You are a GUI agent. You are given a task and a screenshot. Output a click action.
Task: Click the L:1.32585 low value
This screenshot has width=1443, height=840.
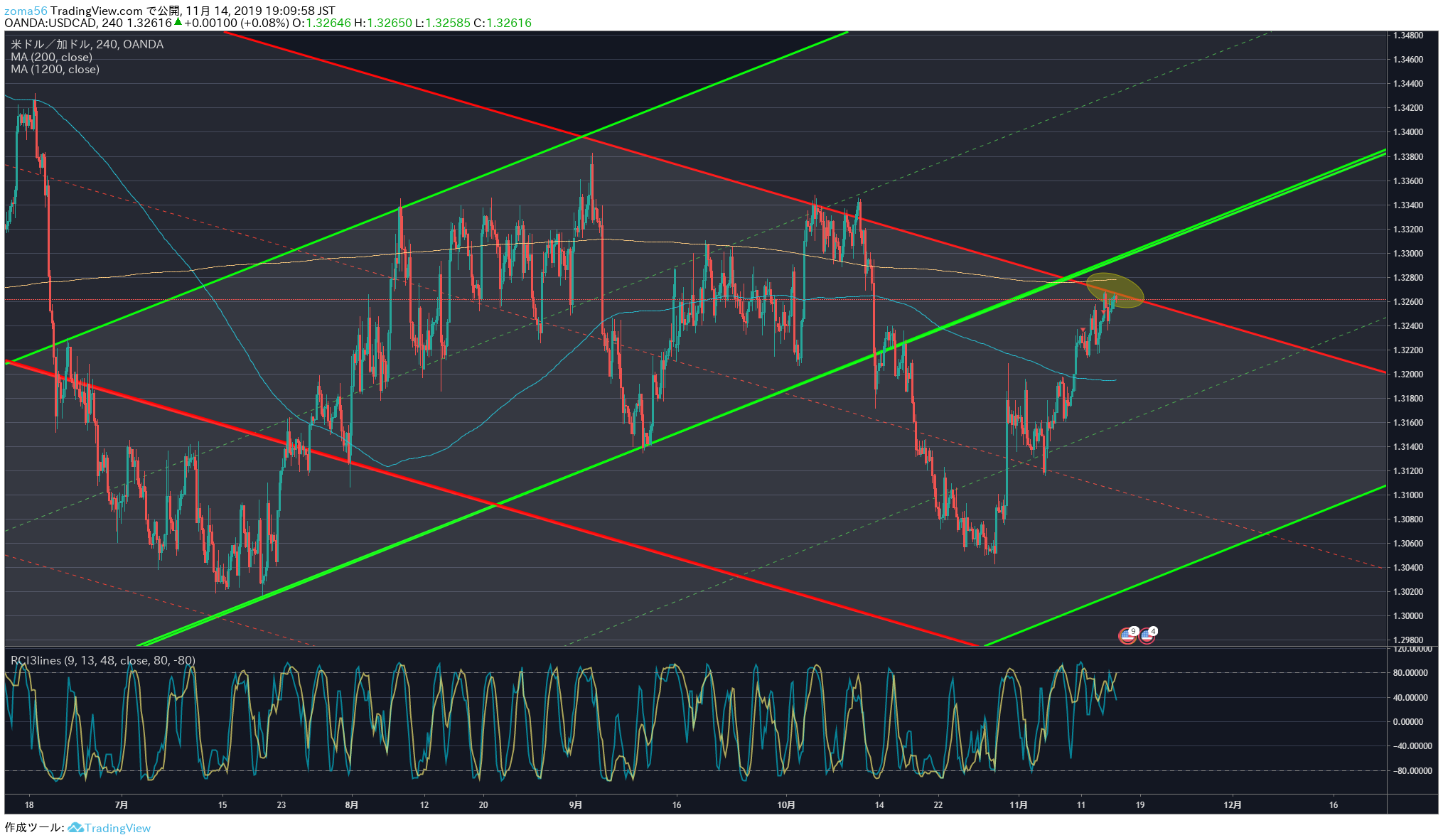pos(442,23)
